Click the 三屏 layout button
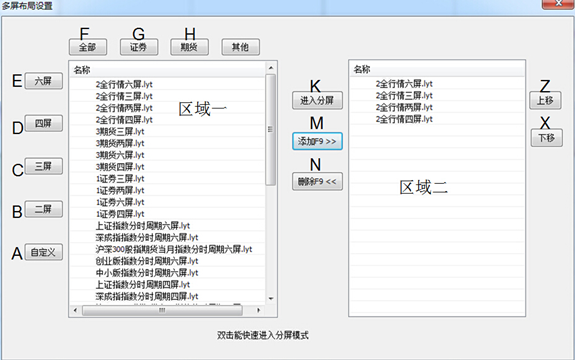The image size is (576, 363). pyautogui.click(x=43, y=166)
